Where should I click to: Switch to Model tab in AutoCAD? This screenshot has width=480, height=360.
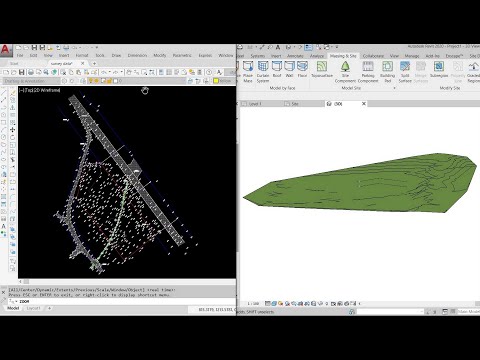[13, 308]
